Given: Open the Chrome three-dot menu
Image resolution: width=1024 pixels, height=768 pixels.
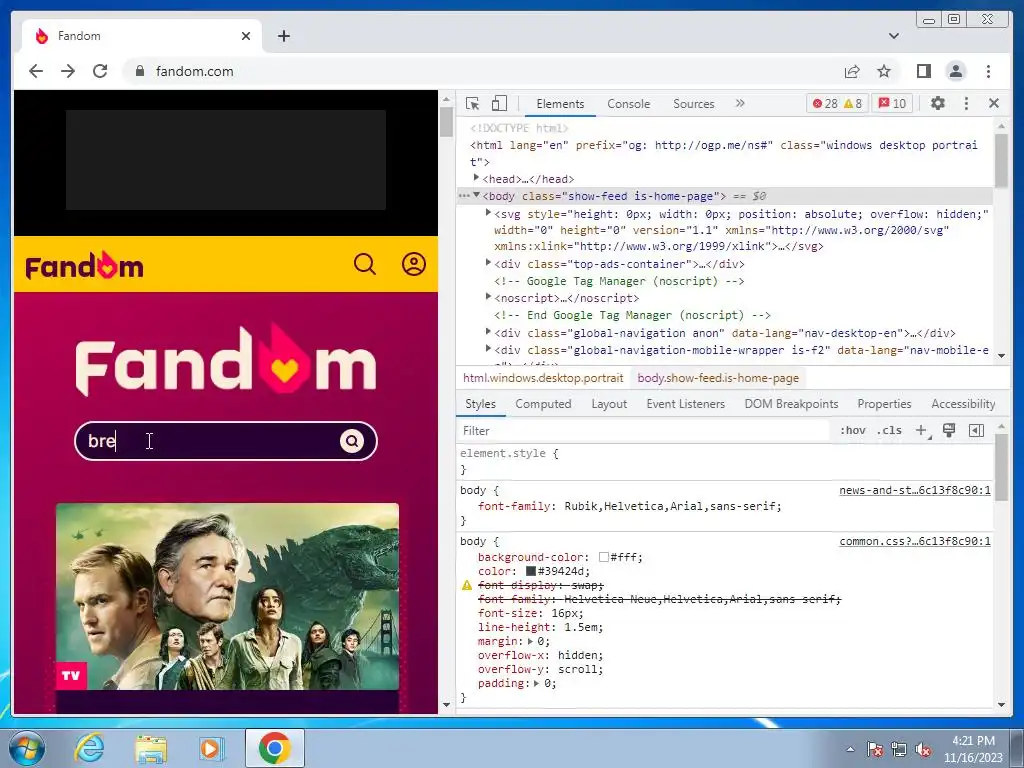Looking at the screenshot, I should [x=989, y=71].
